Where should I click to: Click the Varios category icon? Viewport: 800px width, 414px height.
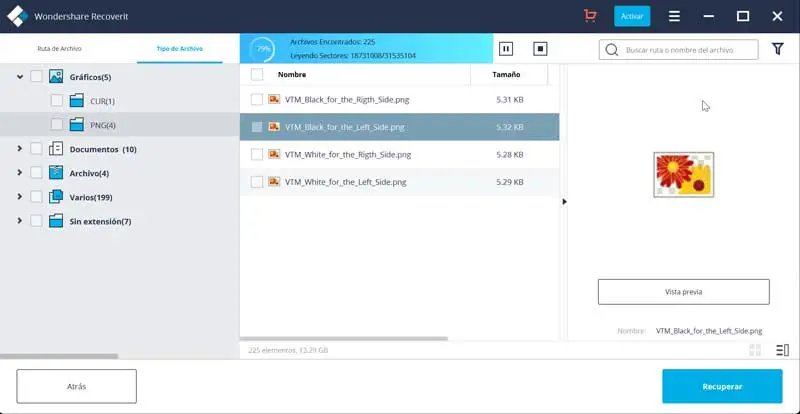[56, 197]
